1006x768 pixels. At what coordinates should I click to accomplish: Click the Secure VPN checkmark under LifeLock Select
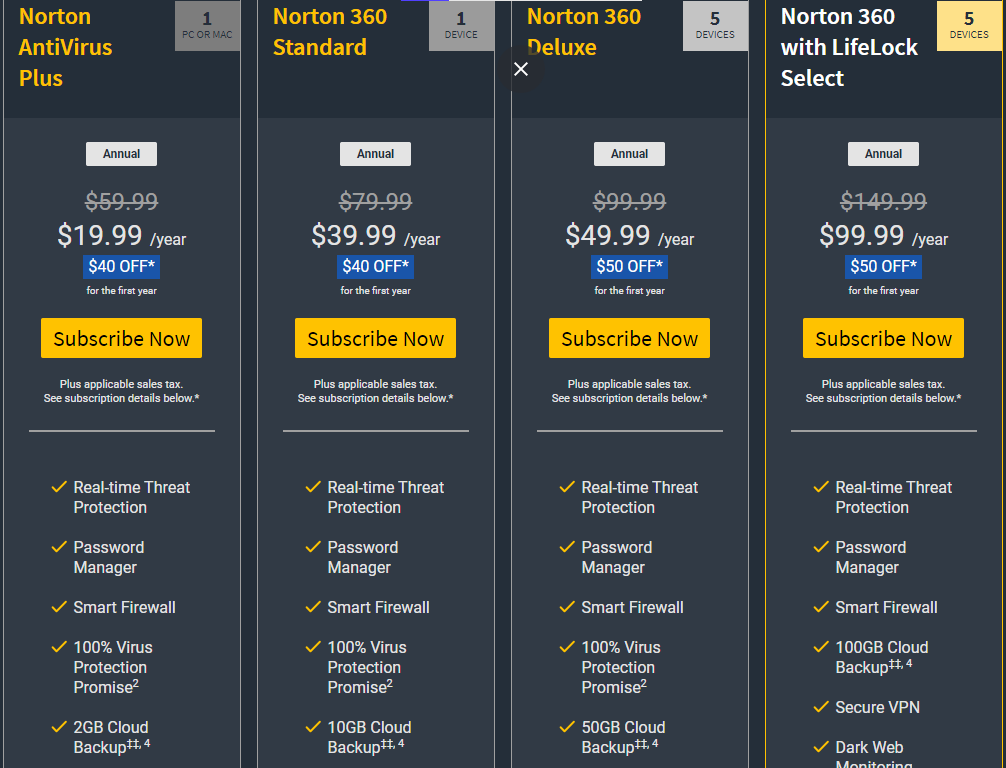[820, 707]
